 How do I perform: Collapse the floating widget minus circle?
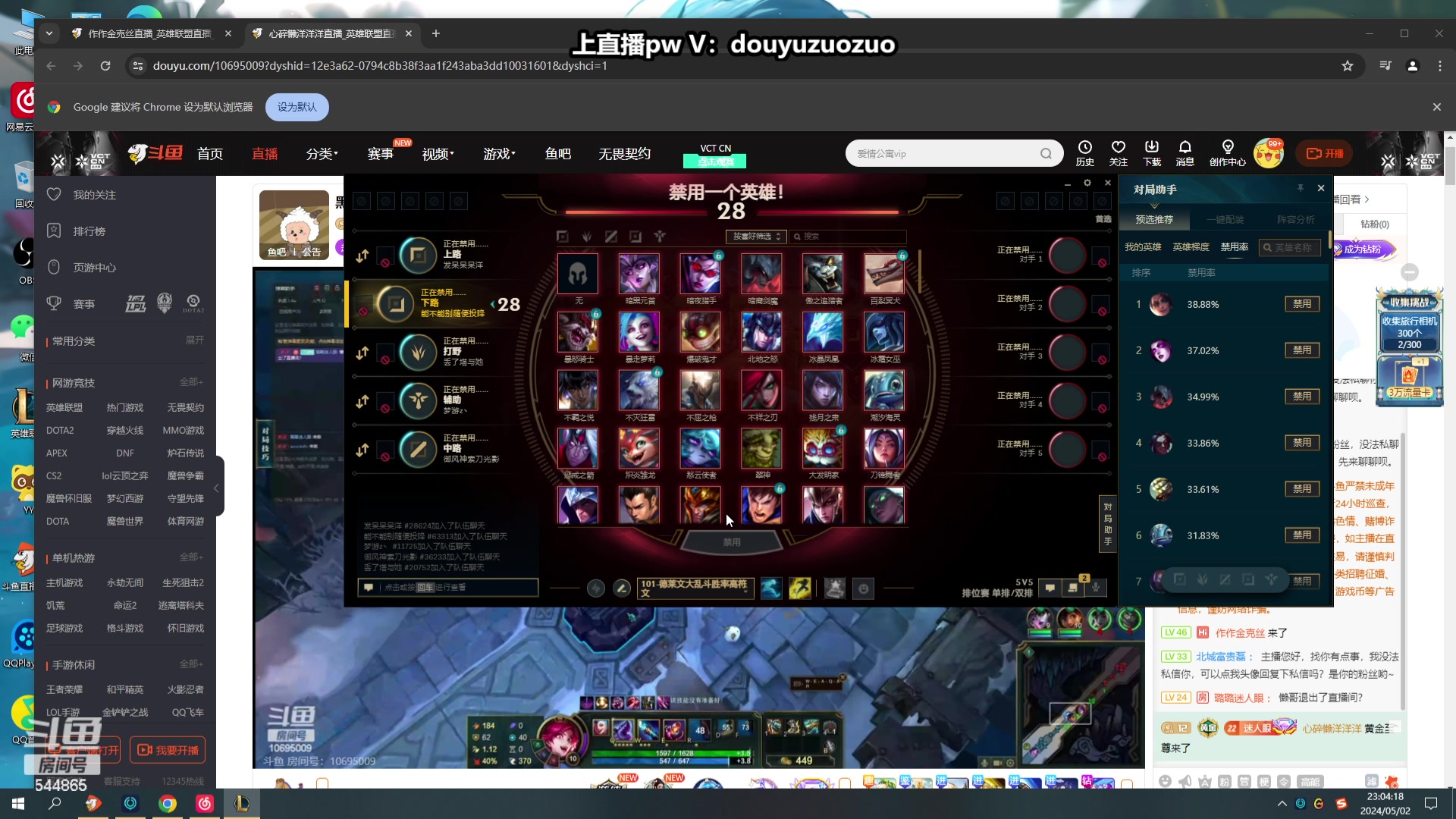coord(1410,272)
